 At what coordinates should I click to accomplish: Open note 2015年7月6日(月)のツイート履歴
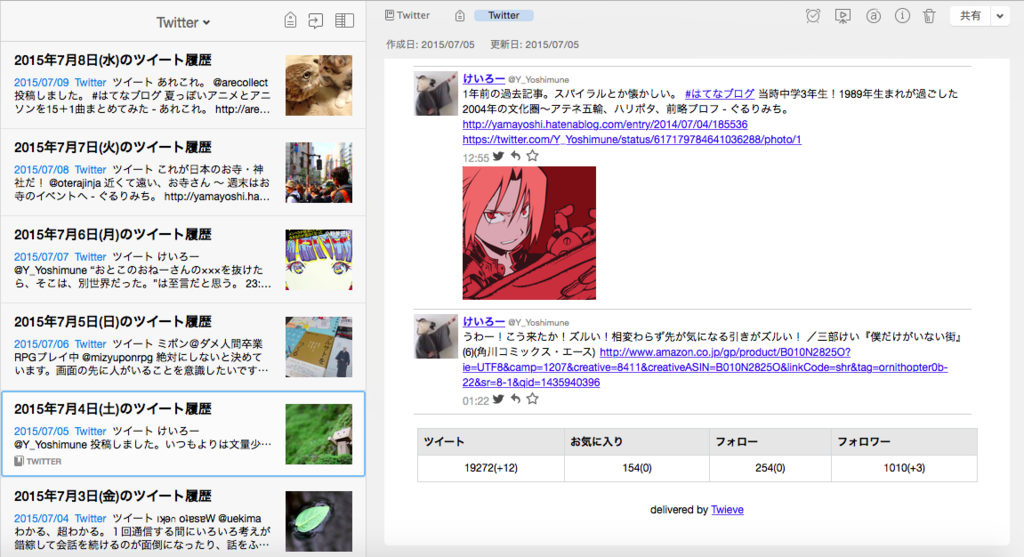(183, 259)
